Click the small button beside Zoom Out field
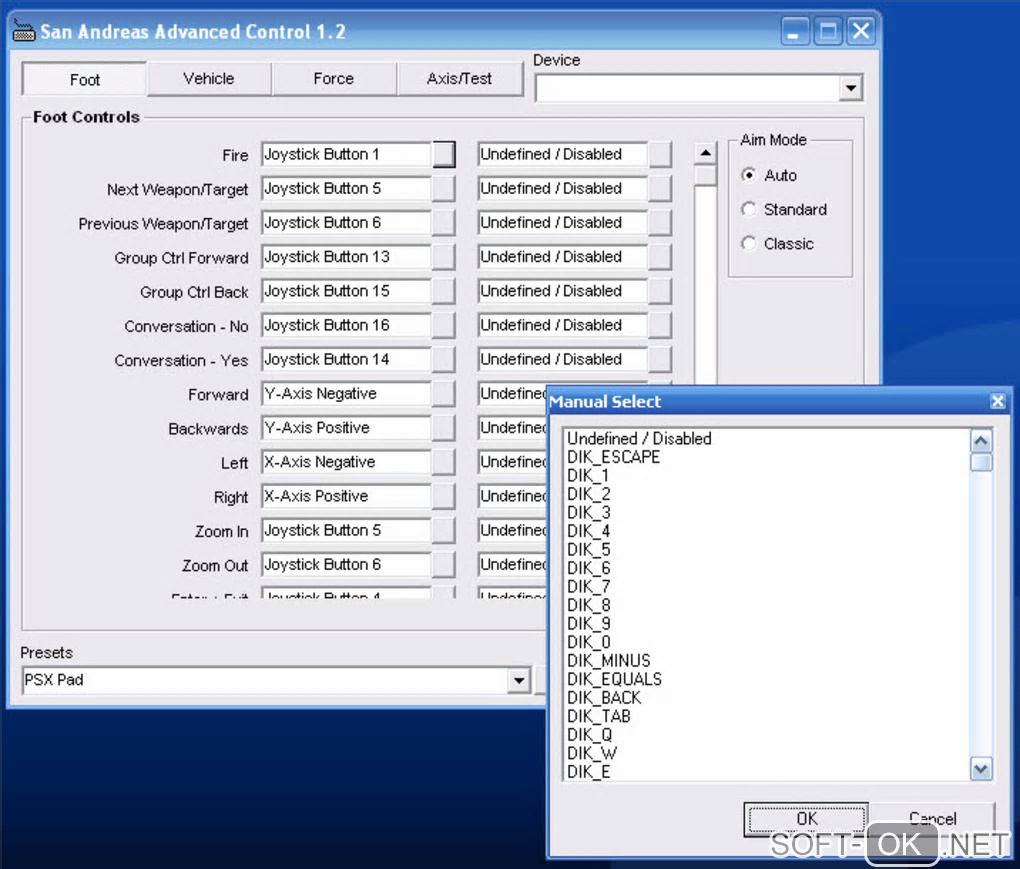 click(x=444, y=565)
